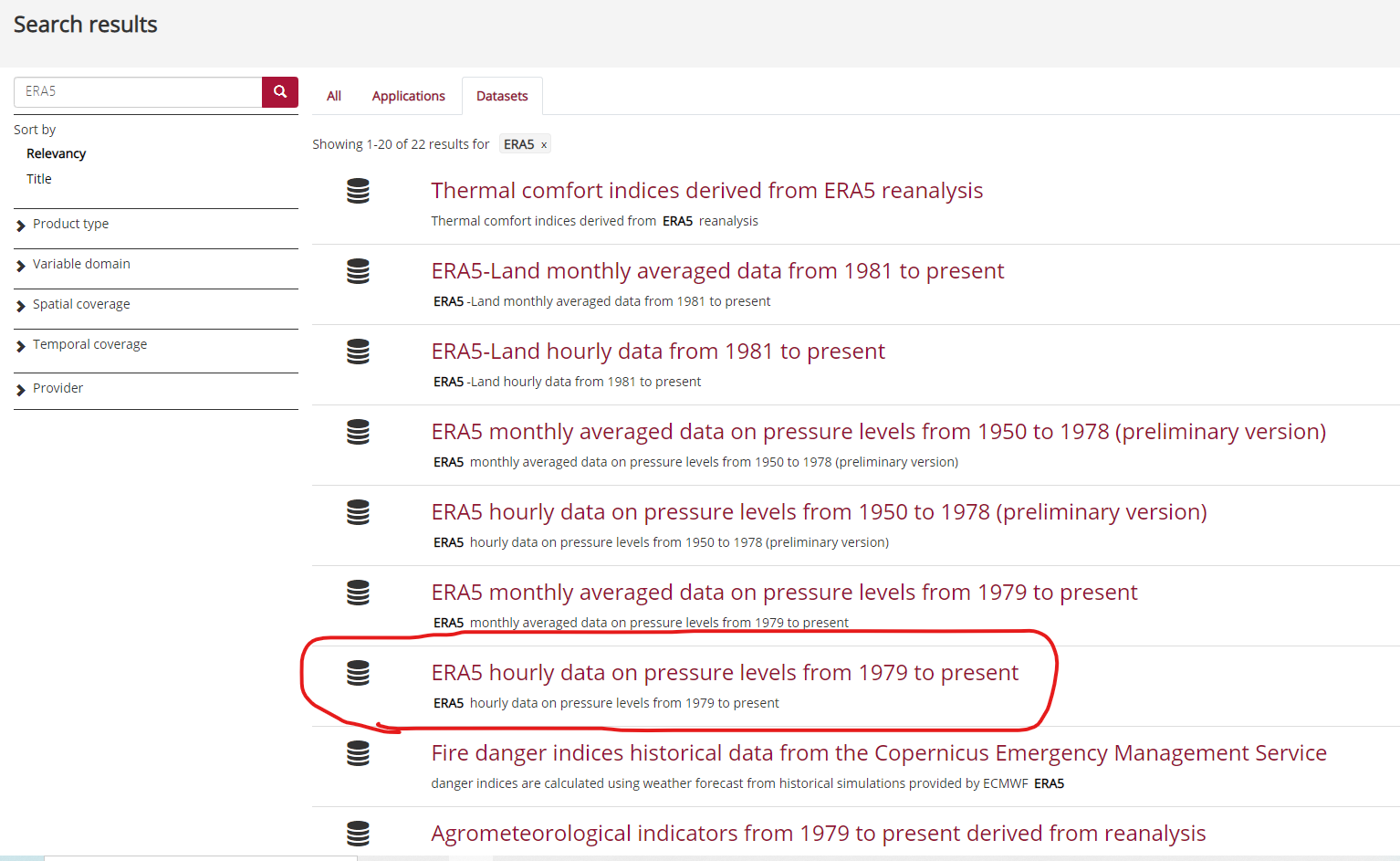Image resolution: width=1400 pixels, height=861 pixels.
Task: Select the All results tab
Action: click(x=333, y=95)
